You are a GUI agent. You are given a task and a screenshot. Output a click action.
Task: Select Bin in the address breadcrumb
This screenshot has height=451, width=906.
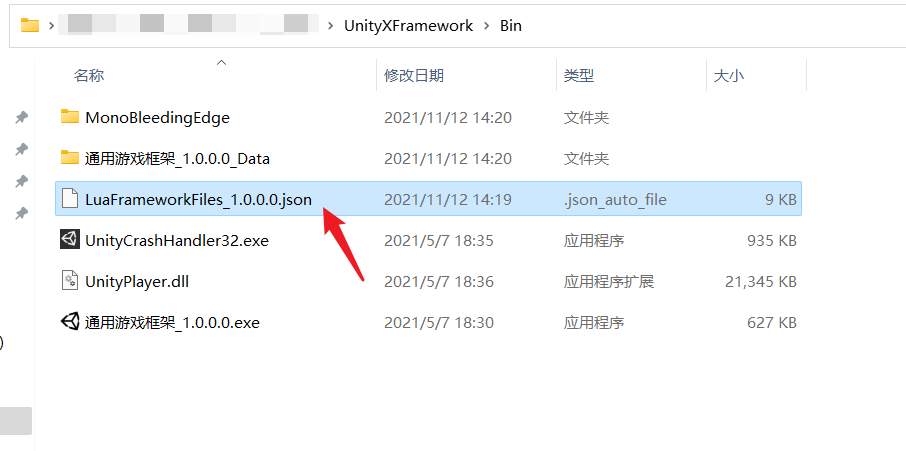(511, 26)
